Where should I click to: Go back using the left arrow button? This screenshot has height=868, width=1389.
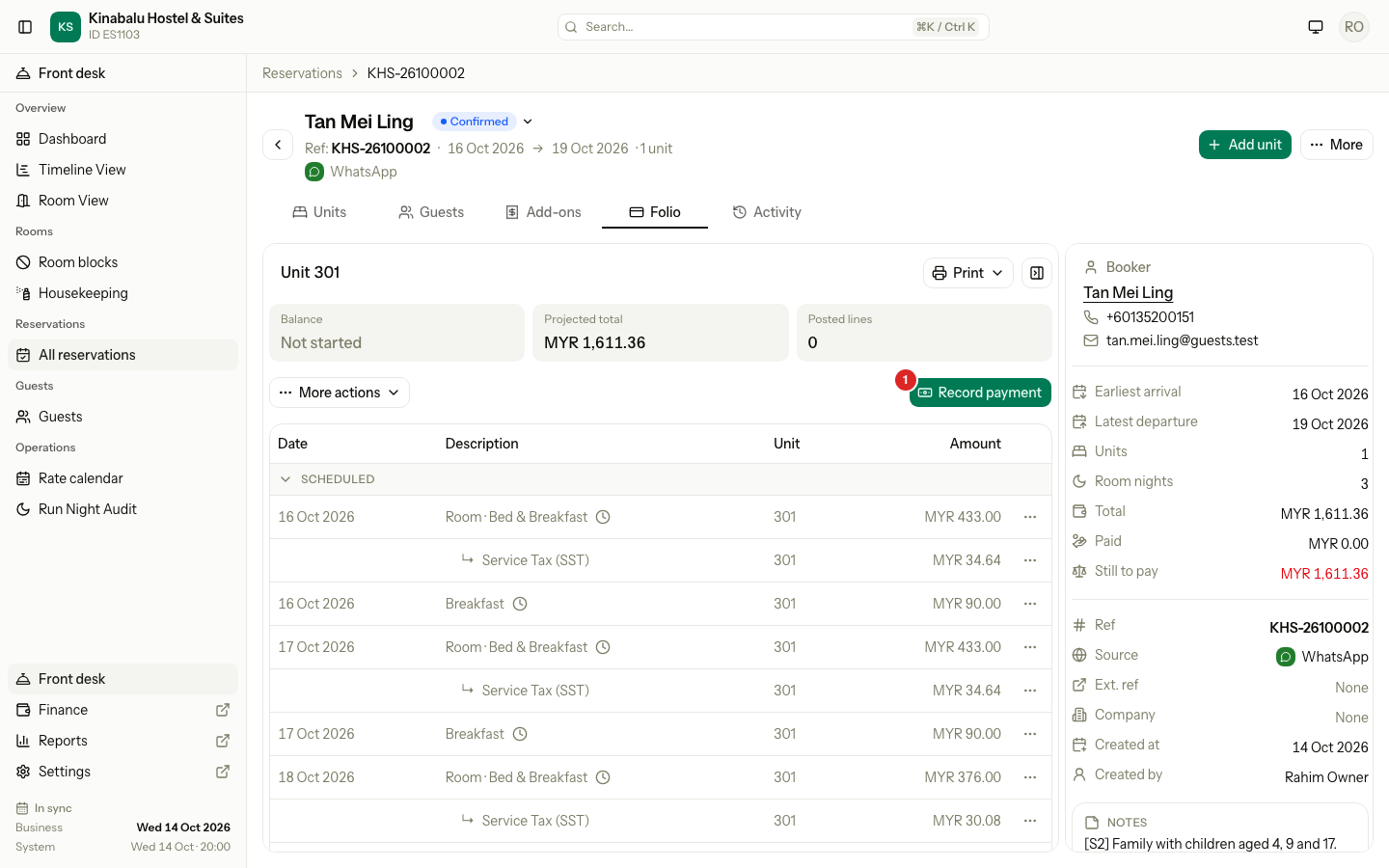tap(278, 145)
